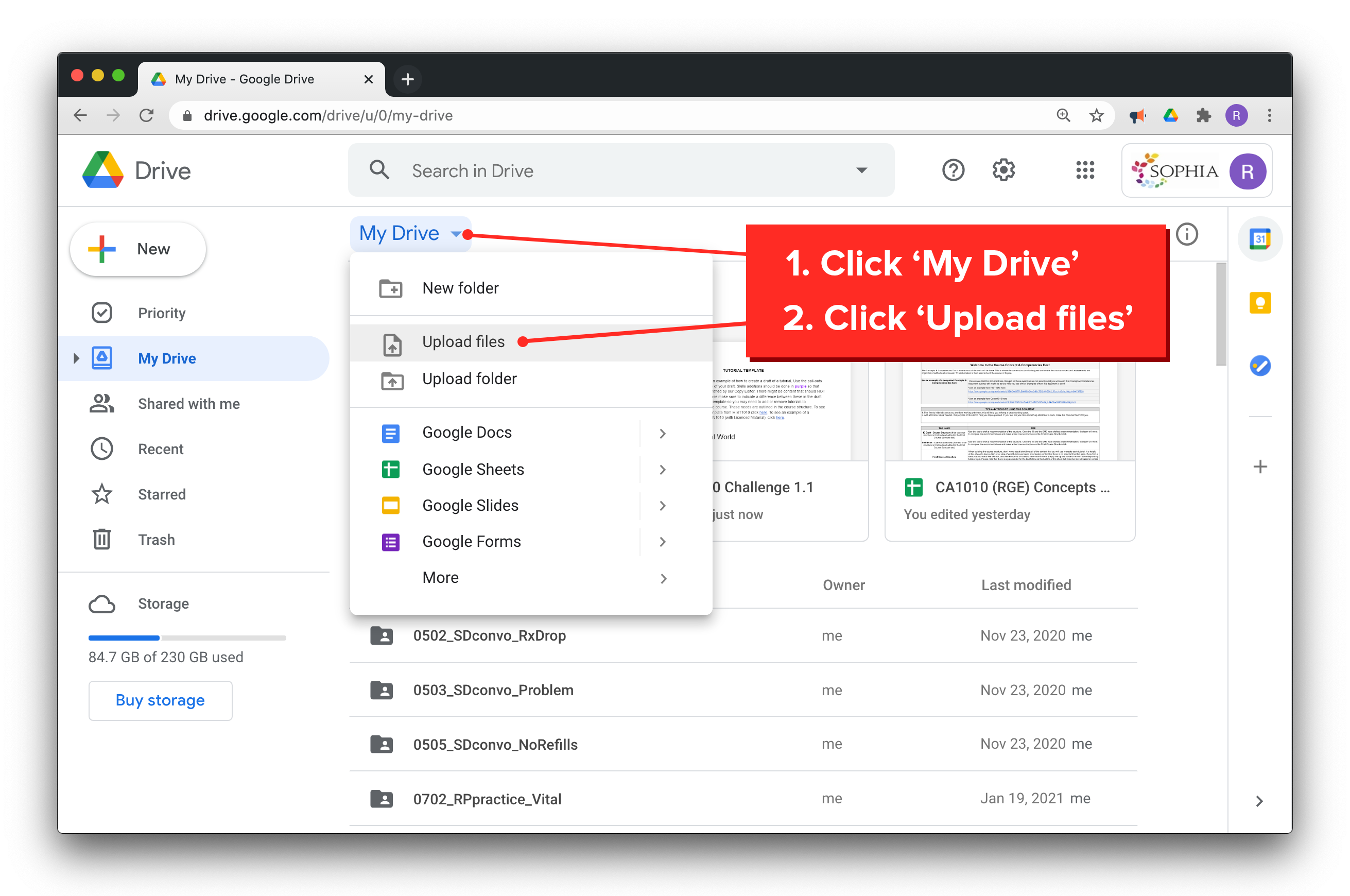Choose Upload folder from the menu

(x=531, y=379)
